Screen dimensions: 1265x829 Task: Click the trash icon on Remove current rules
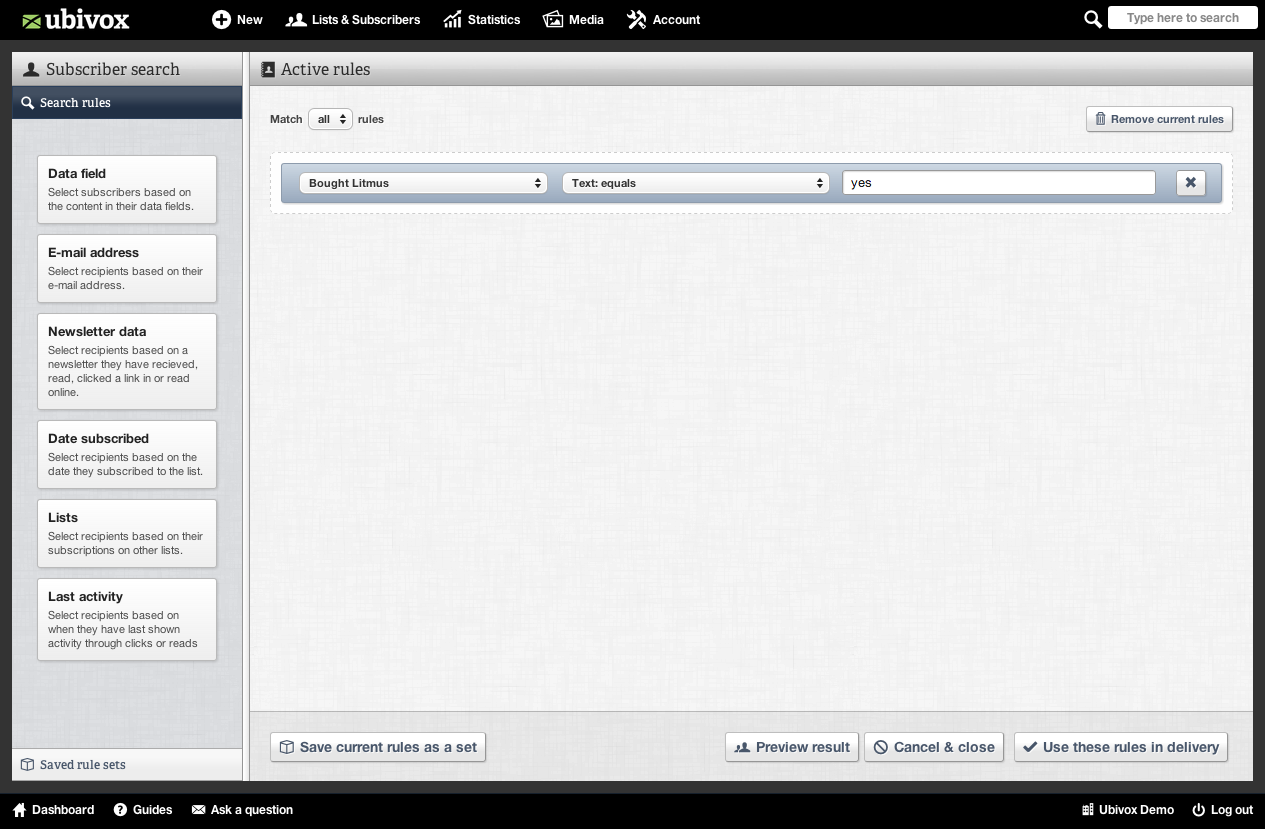[1101, 119]
